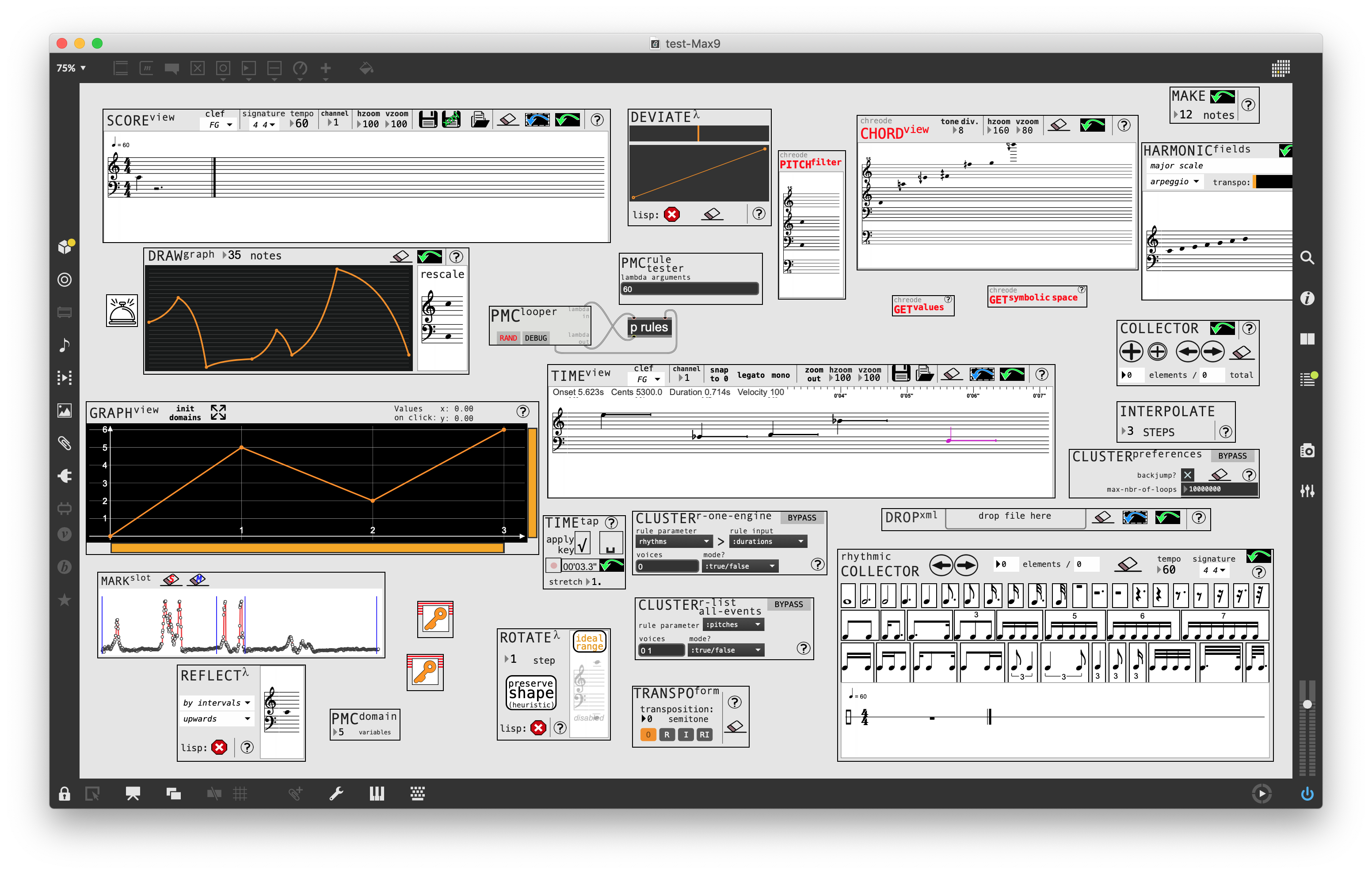Image resolution: width=1372 pixels, height=874 pixels.
Task: Click the PMCrule tester lambda arguments field
Action: tap(690, 289)
